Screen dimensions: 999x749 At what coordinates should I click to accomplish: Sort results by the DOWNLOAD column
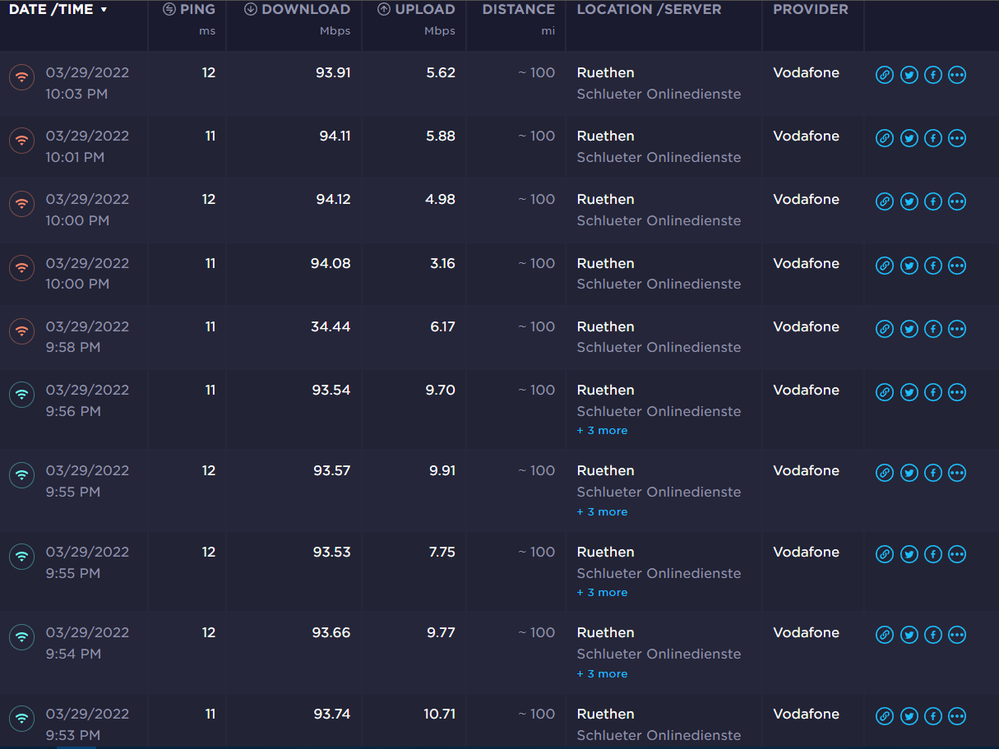[297, 10]
